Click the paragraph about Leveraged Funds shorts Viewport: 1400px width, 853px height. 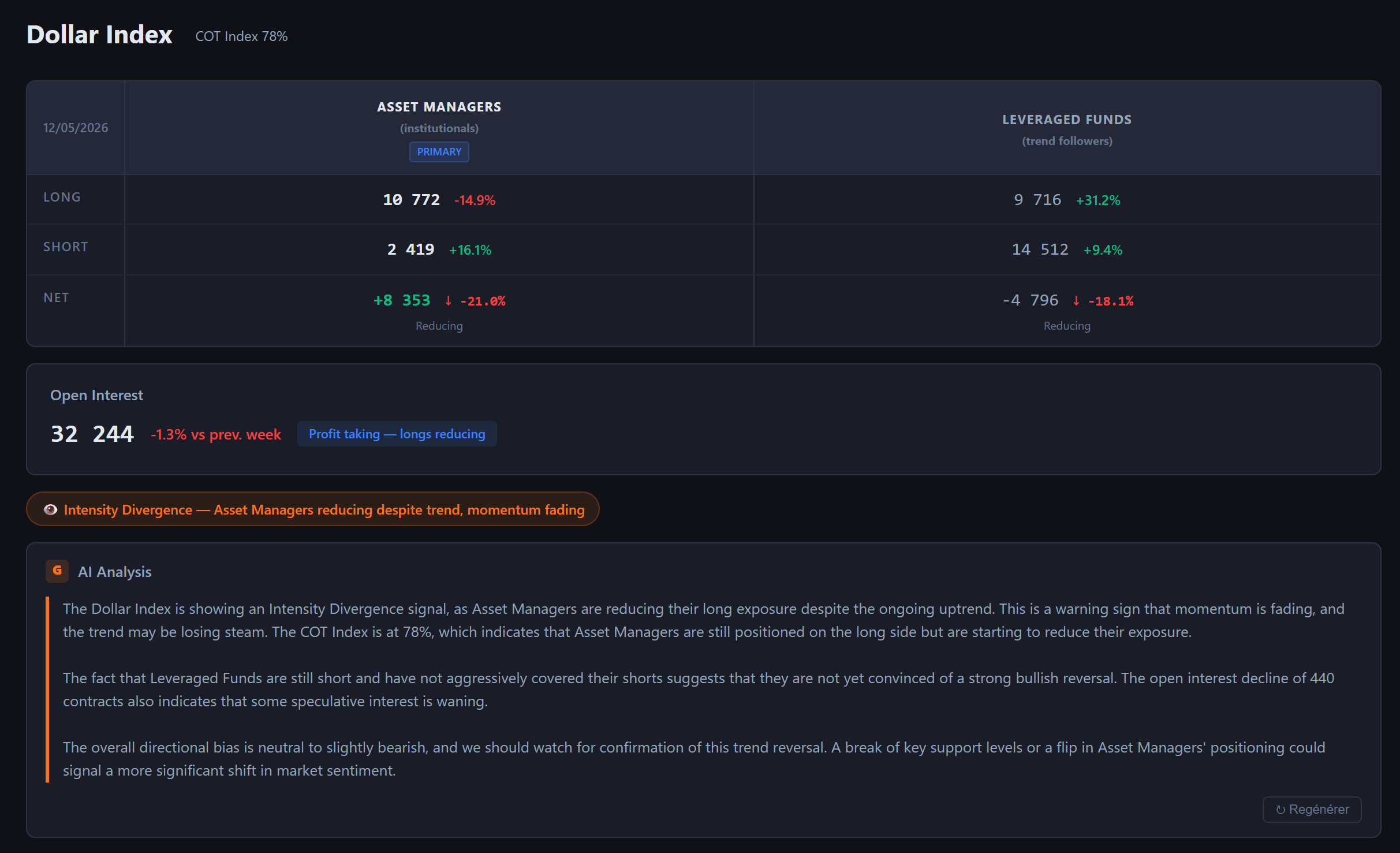699,690
